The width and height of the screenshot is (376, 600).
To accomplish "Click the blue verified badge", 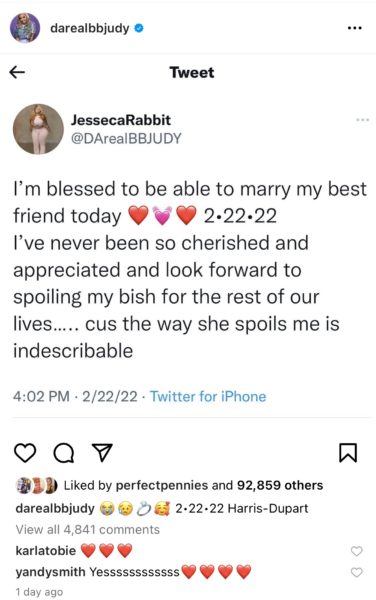I will point(139,28).
